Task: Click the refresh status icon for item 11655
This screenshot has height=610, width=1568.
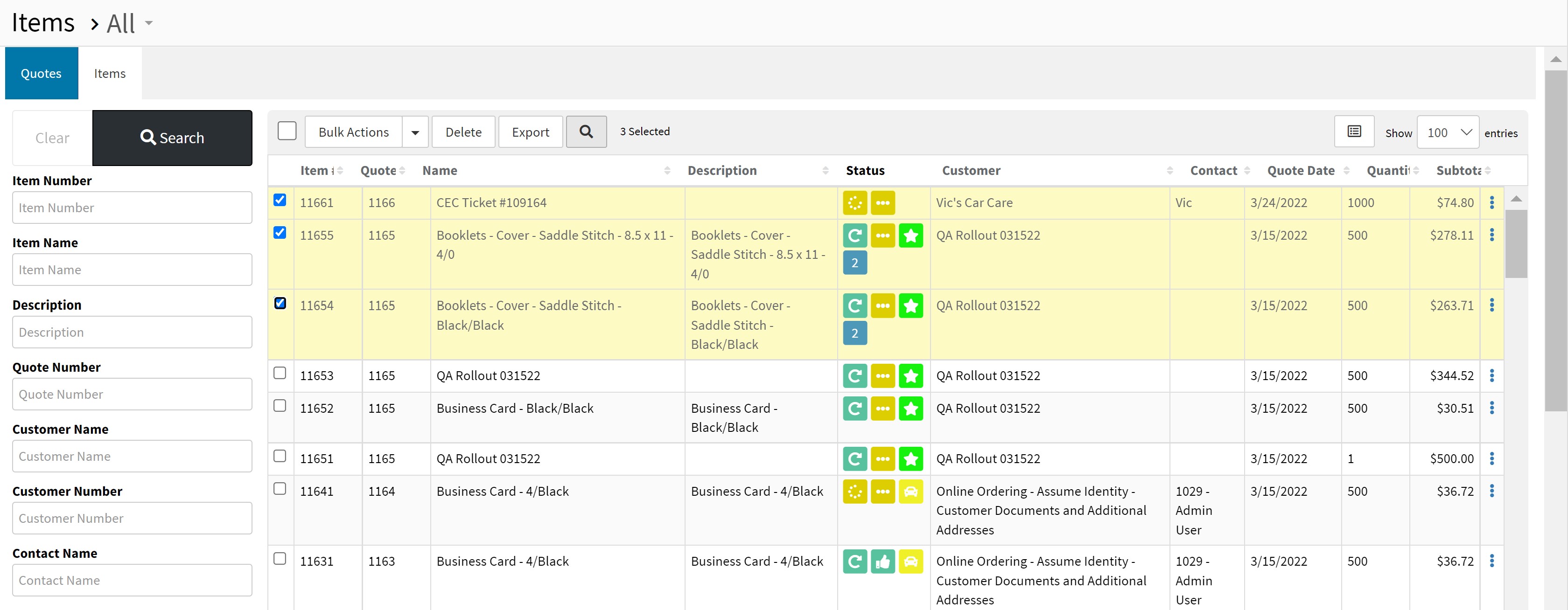Action: 854,236
